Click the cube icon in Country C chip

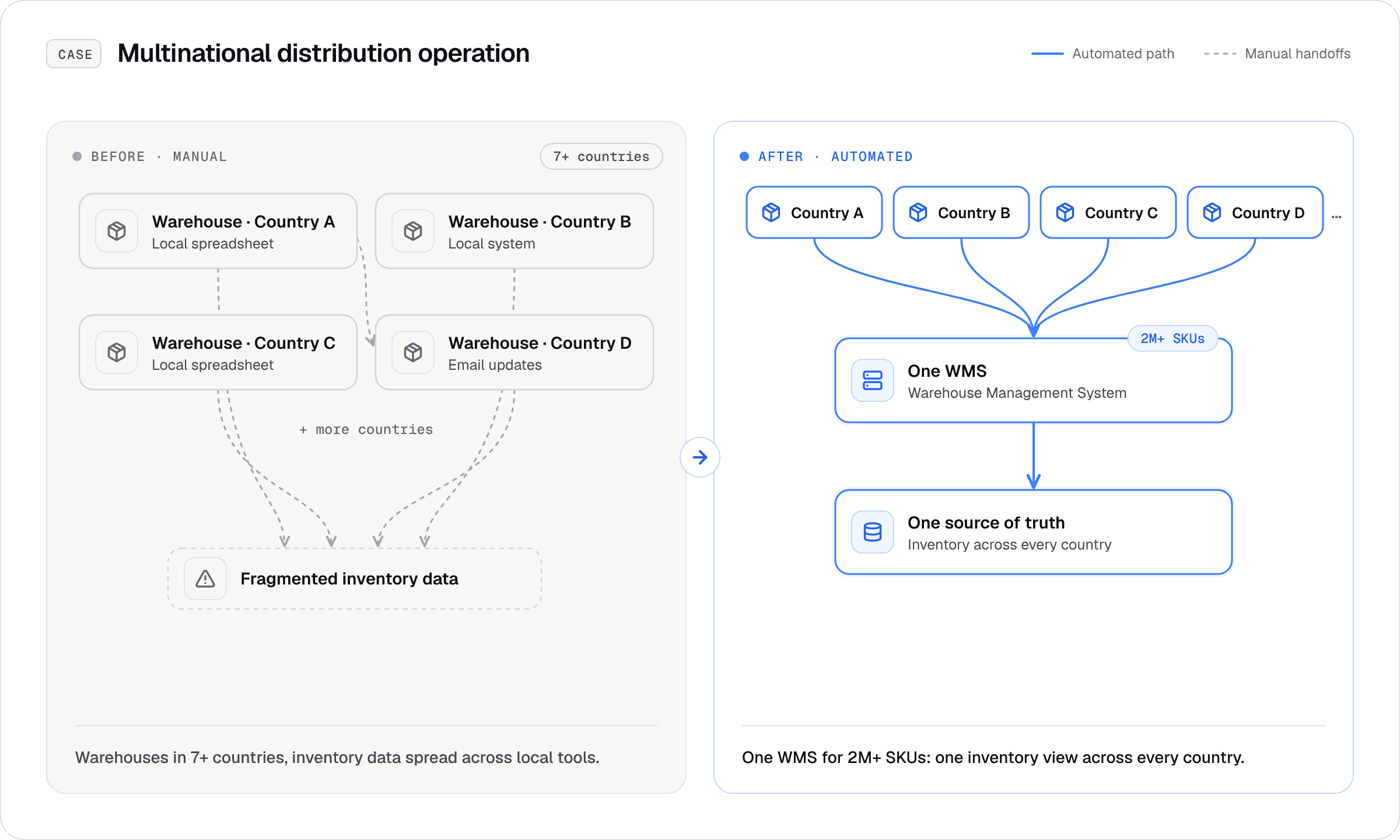coord(1065,212)
